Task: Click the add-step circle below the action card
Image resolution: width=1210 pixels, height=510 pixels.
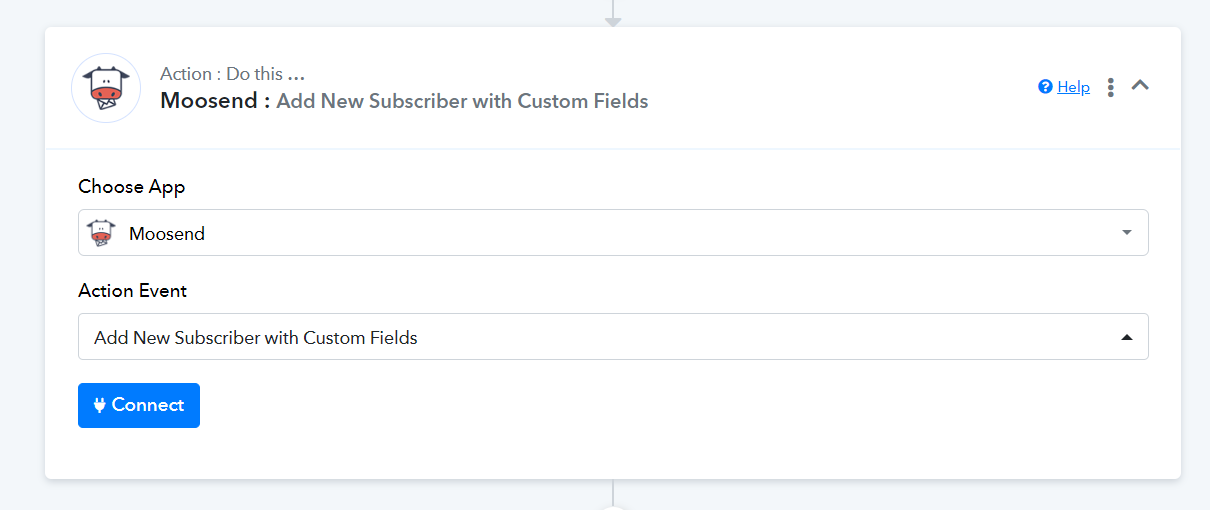Action: [613, 505]
